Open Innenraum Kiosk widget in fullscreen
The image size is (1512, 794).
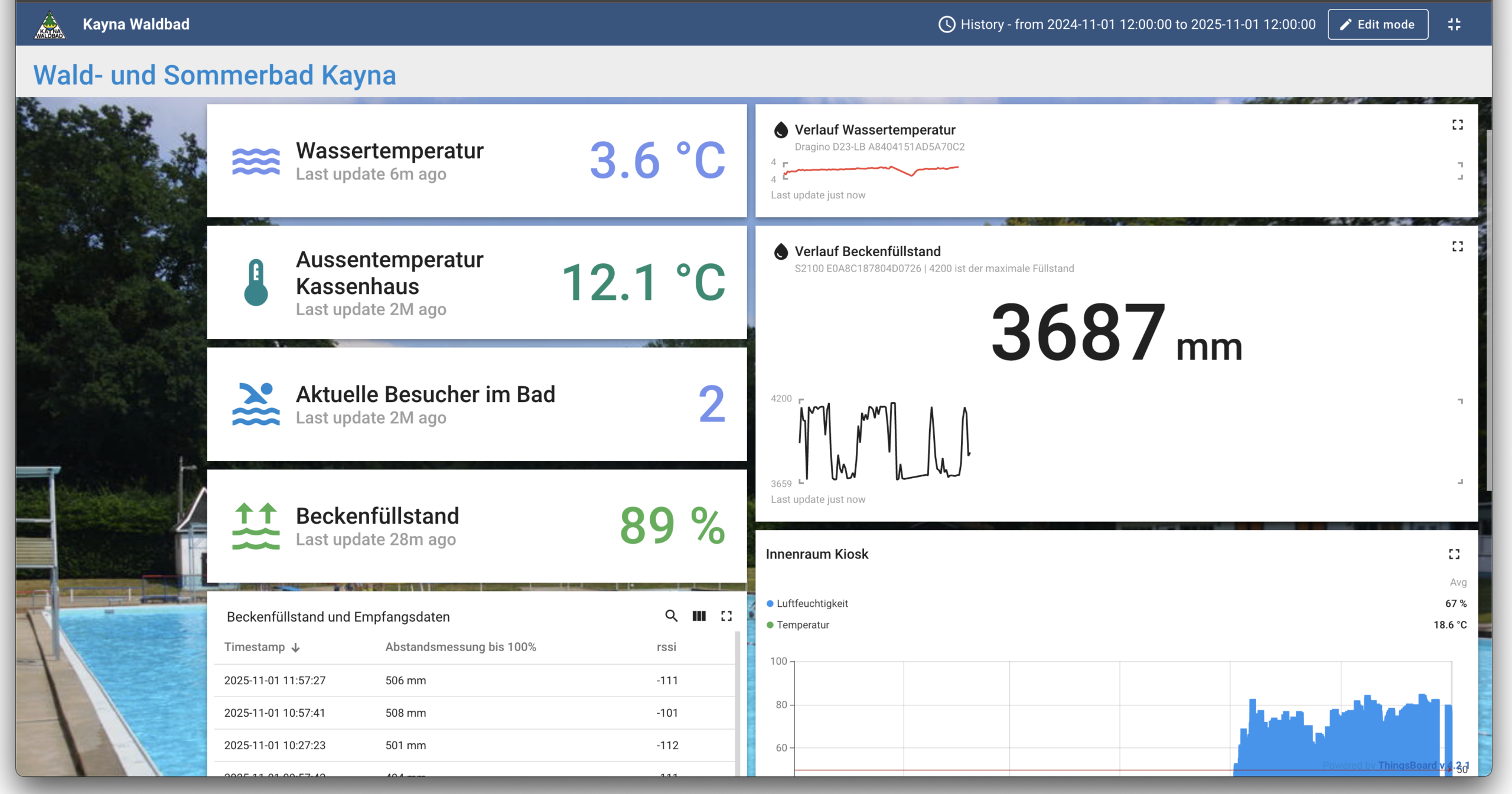[1454, 554]
